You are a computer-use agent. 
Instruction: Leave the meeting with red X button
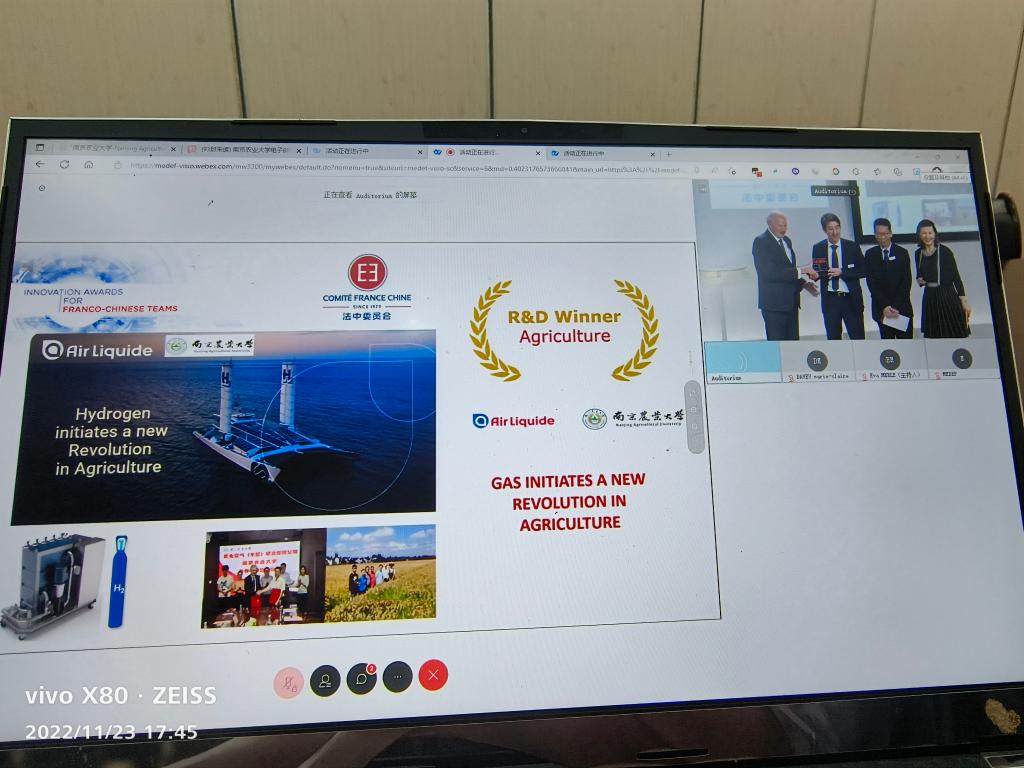pos(433,675)
